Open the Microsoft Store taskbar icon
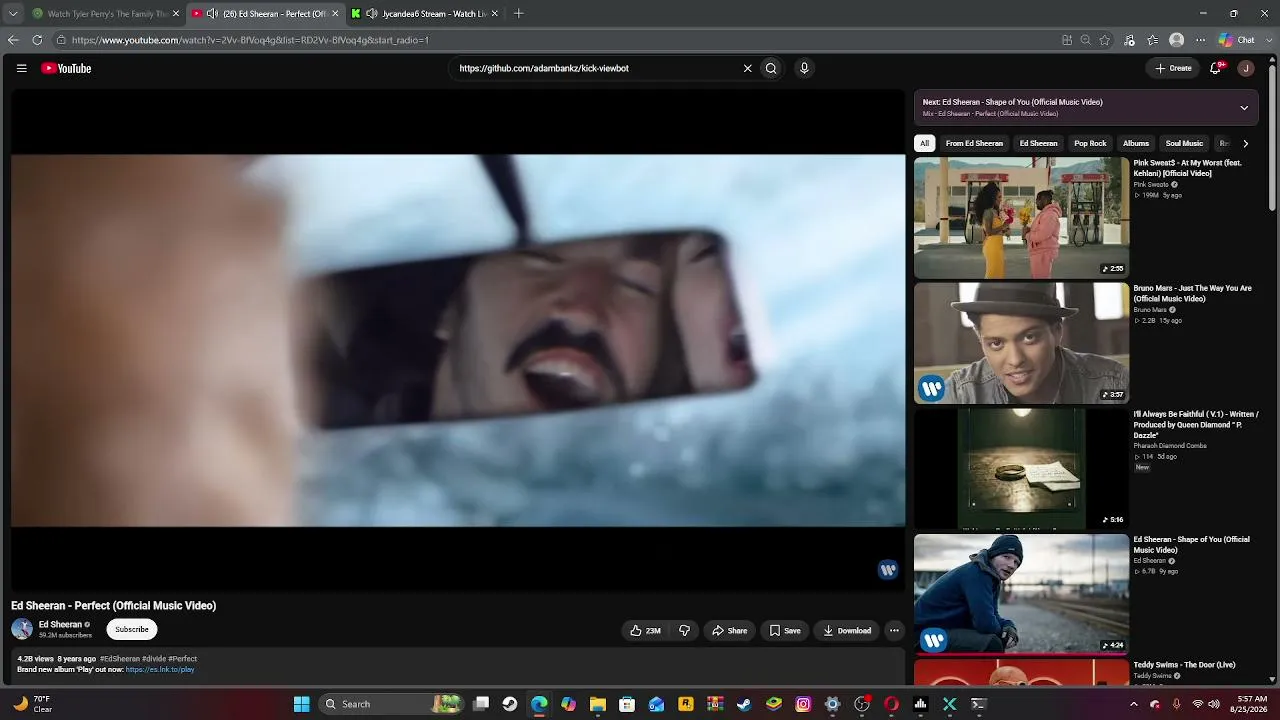 [x=627, y=704]
